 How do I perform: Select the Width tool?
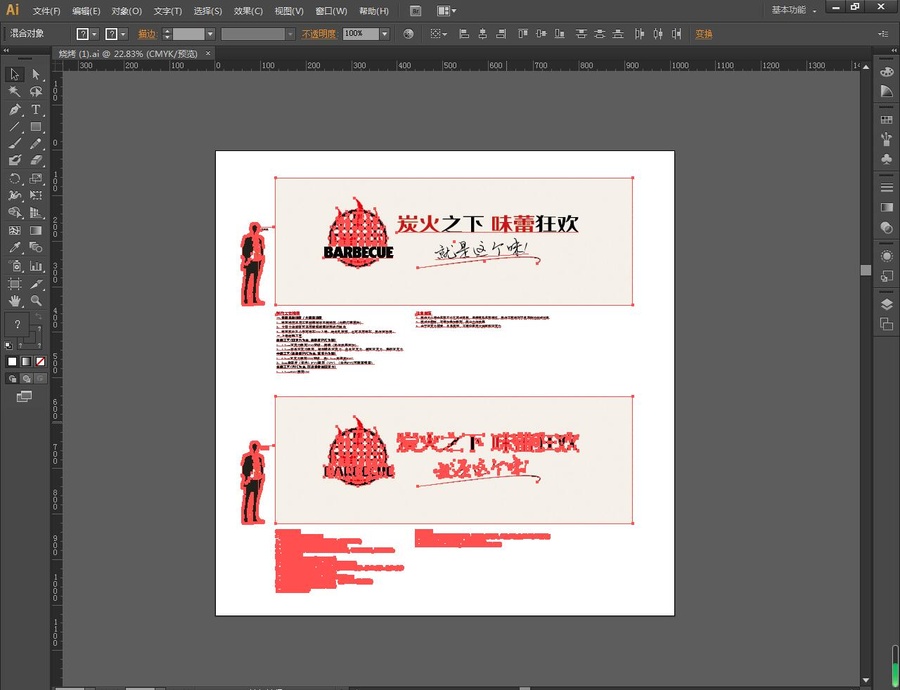click(14, 196)
